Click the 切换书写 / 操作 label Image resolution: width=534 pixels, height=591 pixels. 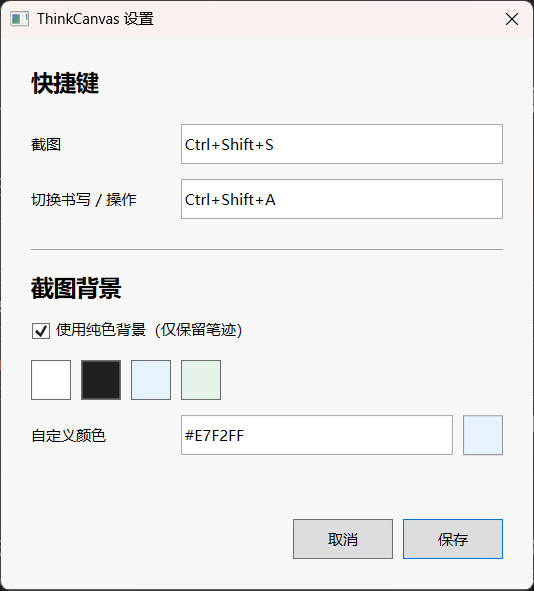pyautogui.click(x=84, y=200)
